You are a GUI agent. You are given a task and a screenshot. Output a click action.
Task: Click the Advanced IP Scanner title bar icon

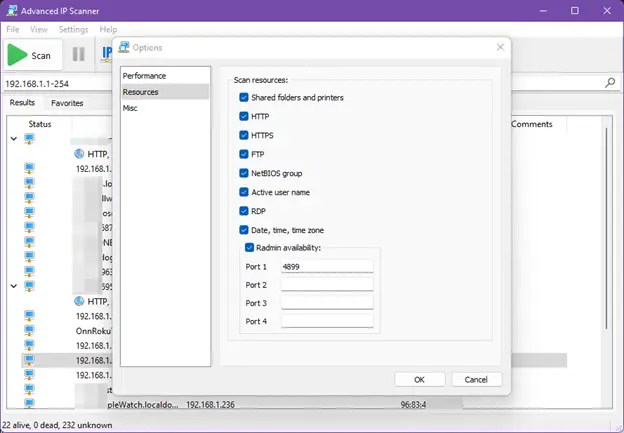[x=12, y=11]
